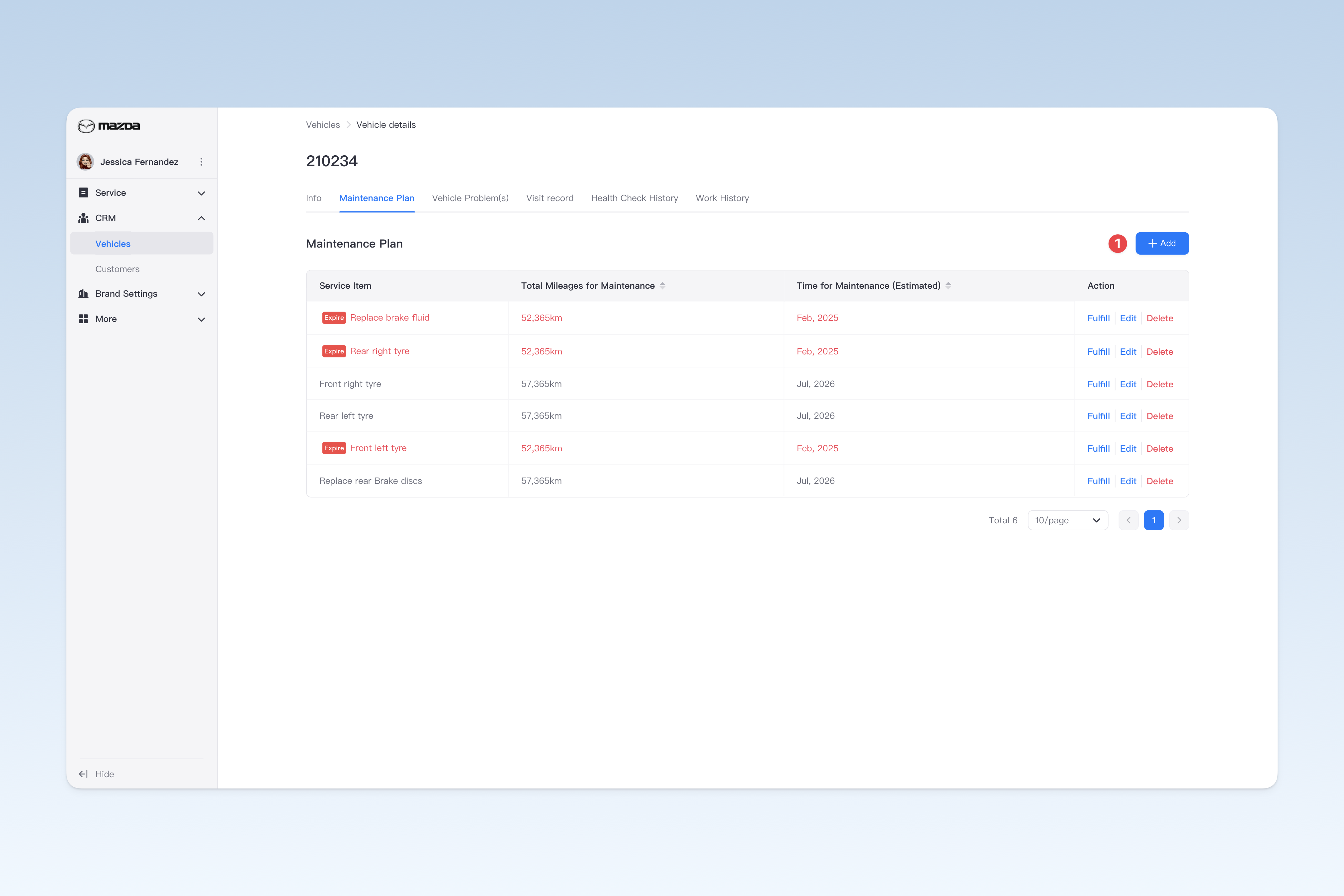Click Jessica Fernandez avatar picture
The image size is (1344, 896).
(86, 162)
